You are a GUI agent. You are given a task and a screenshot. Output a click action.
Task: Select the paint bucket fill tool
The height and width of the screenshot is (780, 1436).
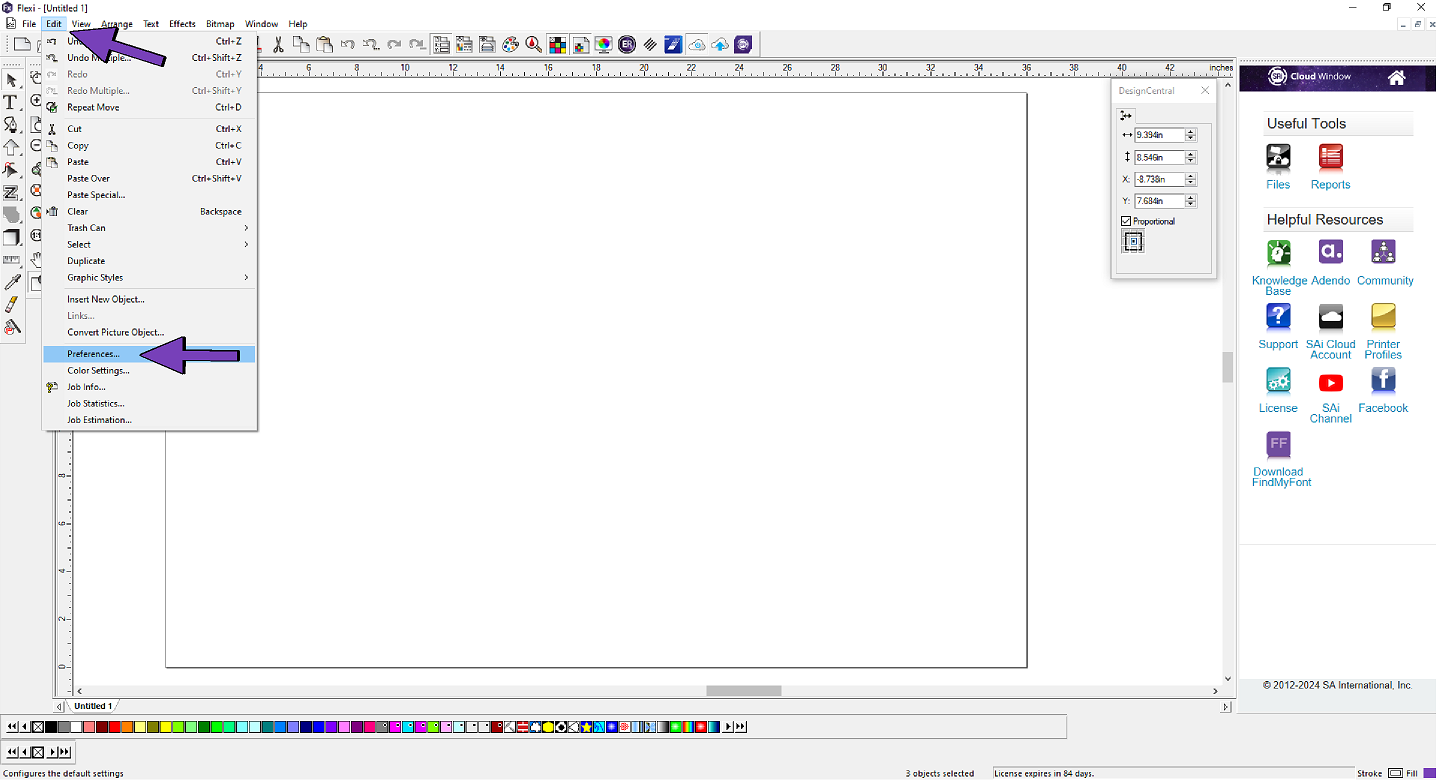point(12,327)
